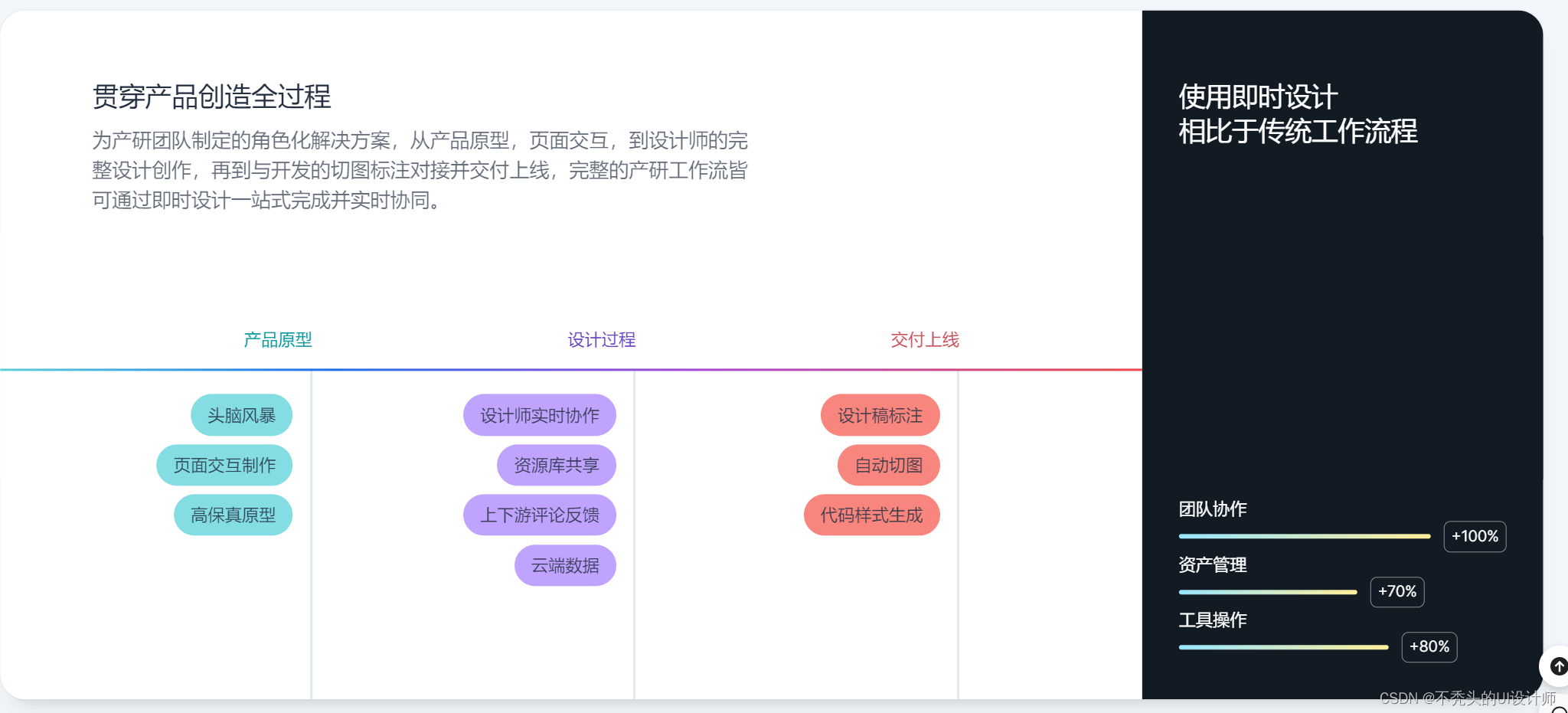This screenshot has width=1568, height=713.
Task: Click the 代码样式生成 pill
Action: [872, 515]
